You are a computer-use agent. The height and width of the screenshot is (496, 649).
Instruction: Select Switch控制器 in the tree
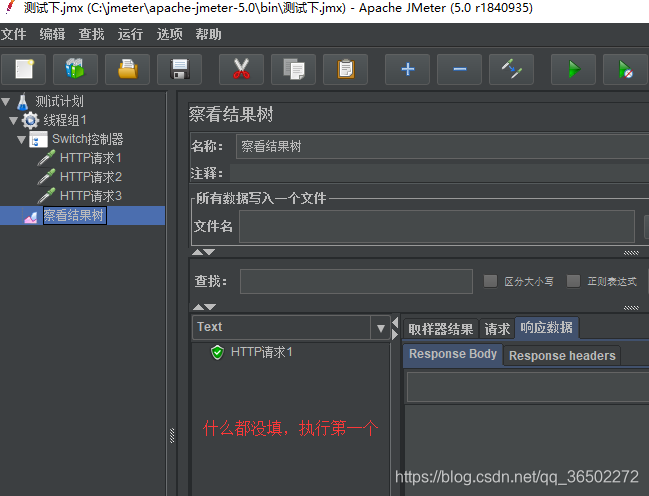87,139
